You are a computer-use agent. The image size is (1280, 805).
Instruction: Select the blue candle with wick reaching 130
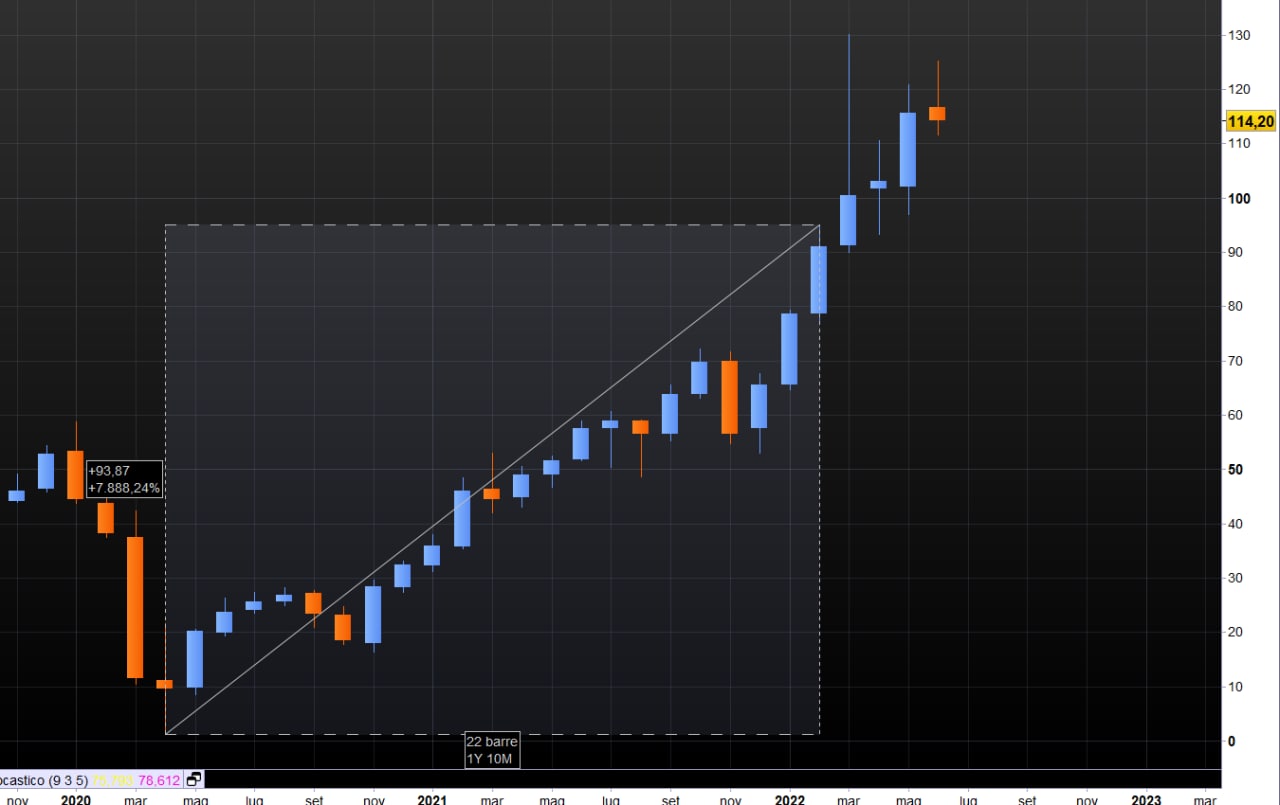[x=848, y=220]
